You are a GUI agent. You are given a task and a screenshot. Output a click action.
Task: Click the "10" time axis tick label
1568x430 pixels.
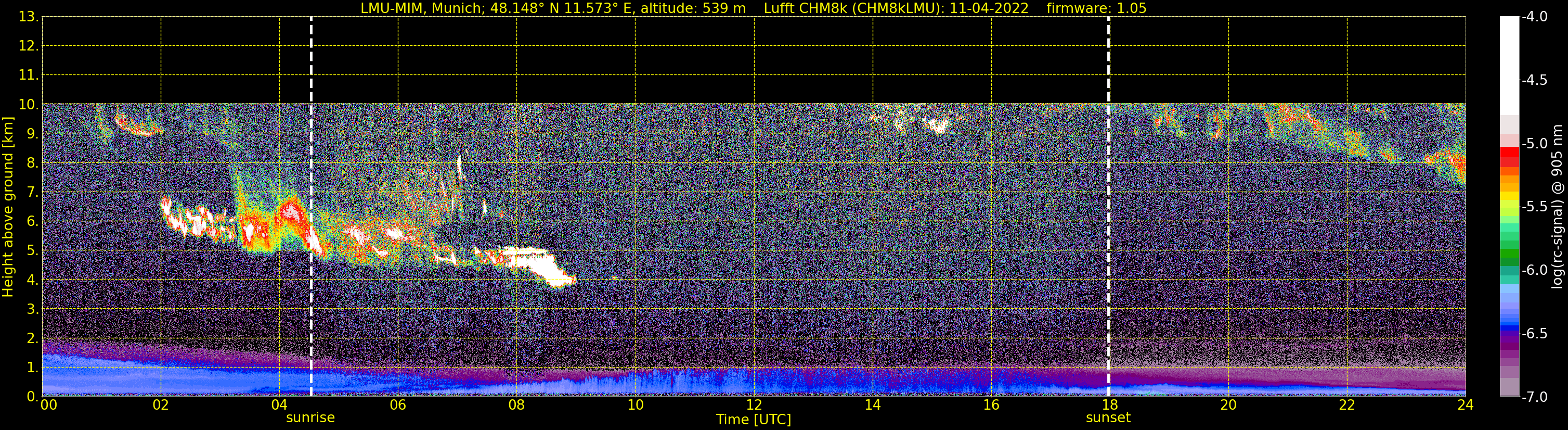point(636,405)
